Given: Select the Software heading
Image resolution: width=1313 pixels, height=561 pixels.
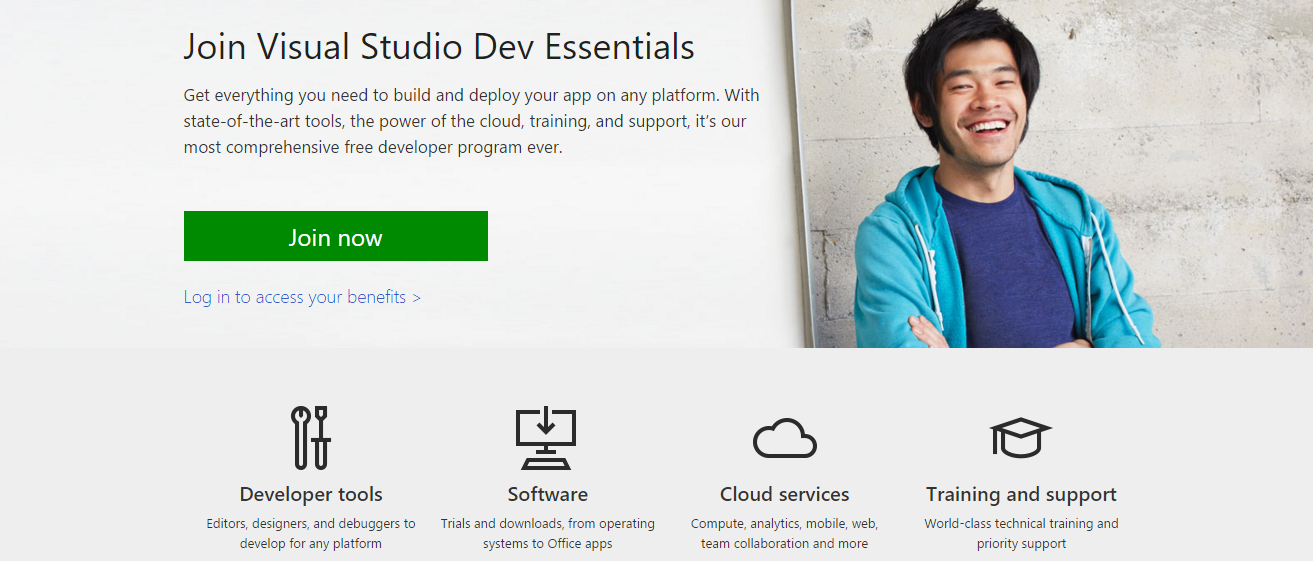Looking at the screenshot, I should (x=547, y=494).
